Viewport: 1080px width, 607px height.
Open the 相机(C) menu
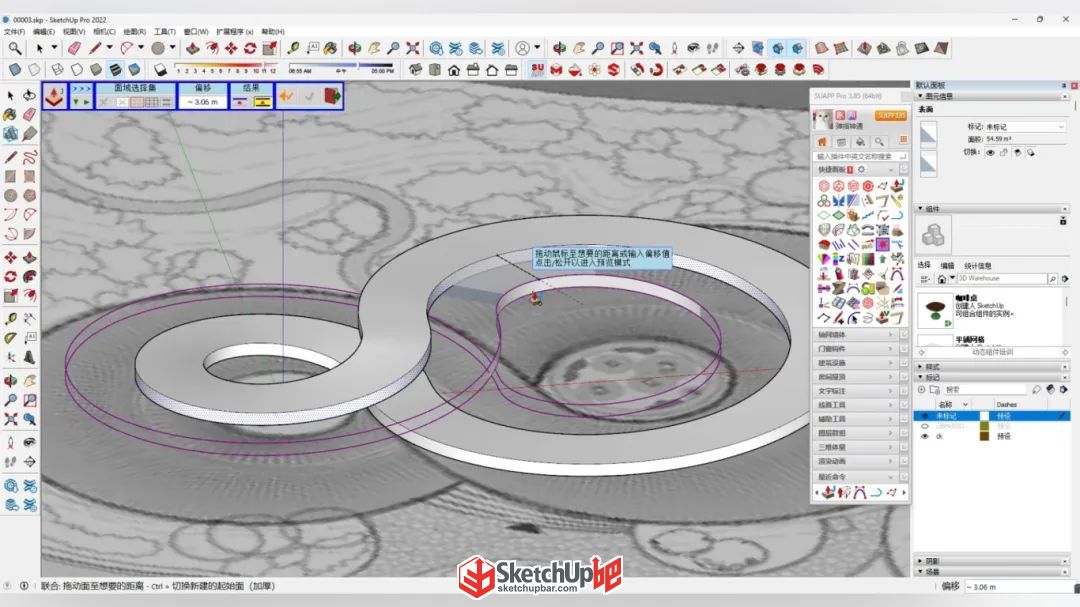click(x=104, y=32)
